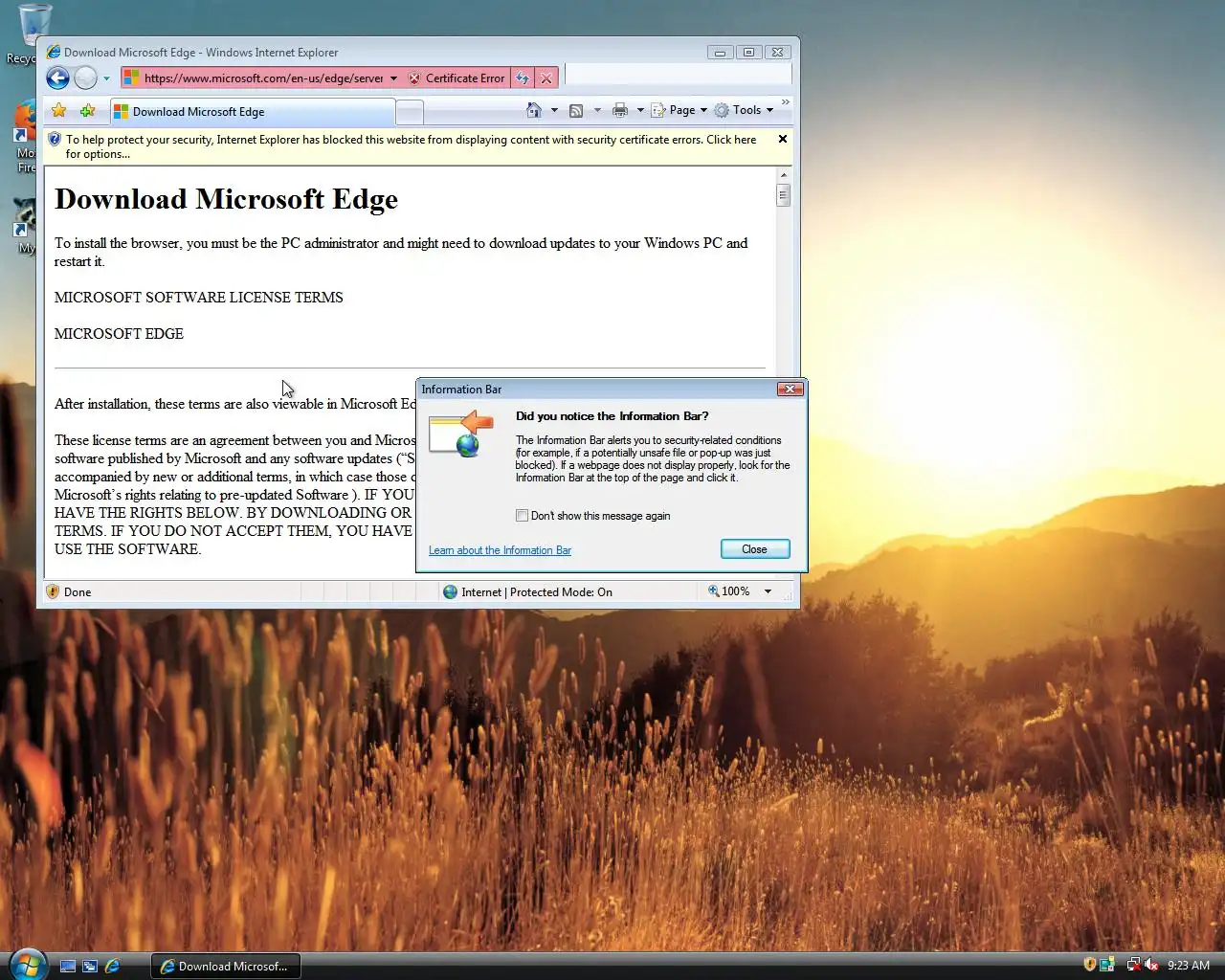
Task: Click the 100% zoom level button
Action: [729, 591]
